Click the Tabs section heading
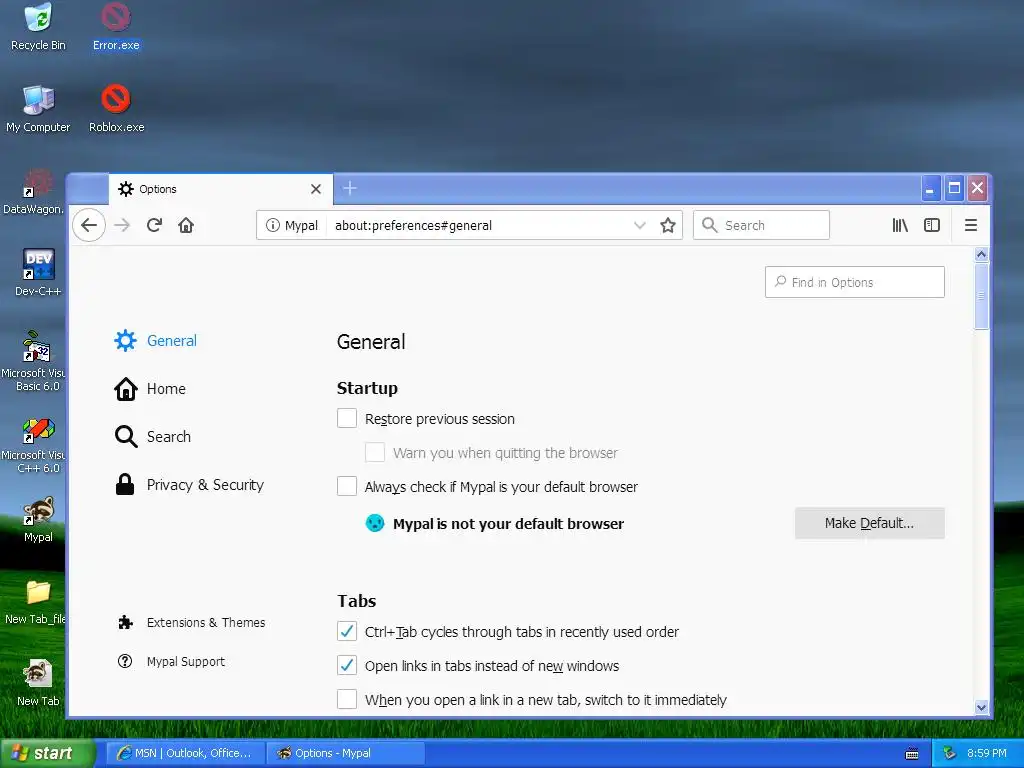This screenshot has height=768, width=1024. [357, 601]
